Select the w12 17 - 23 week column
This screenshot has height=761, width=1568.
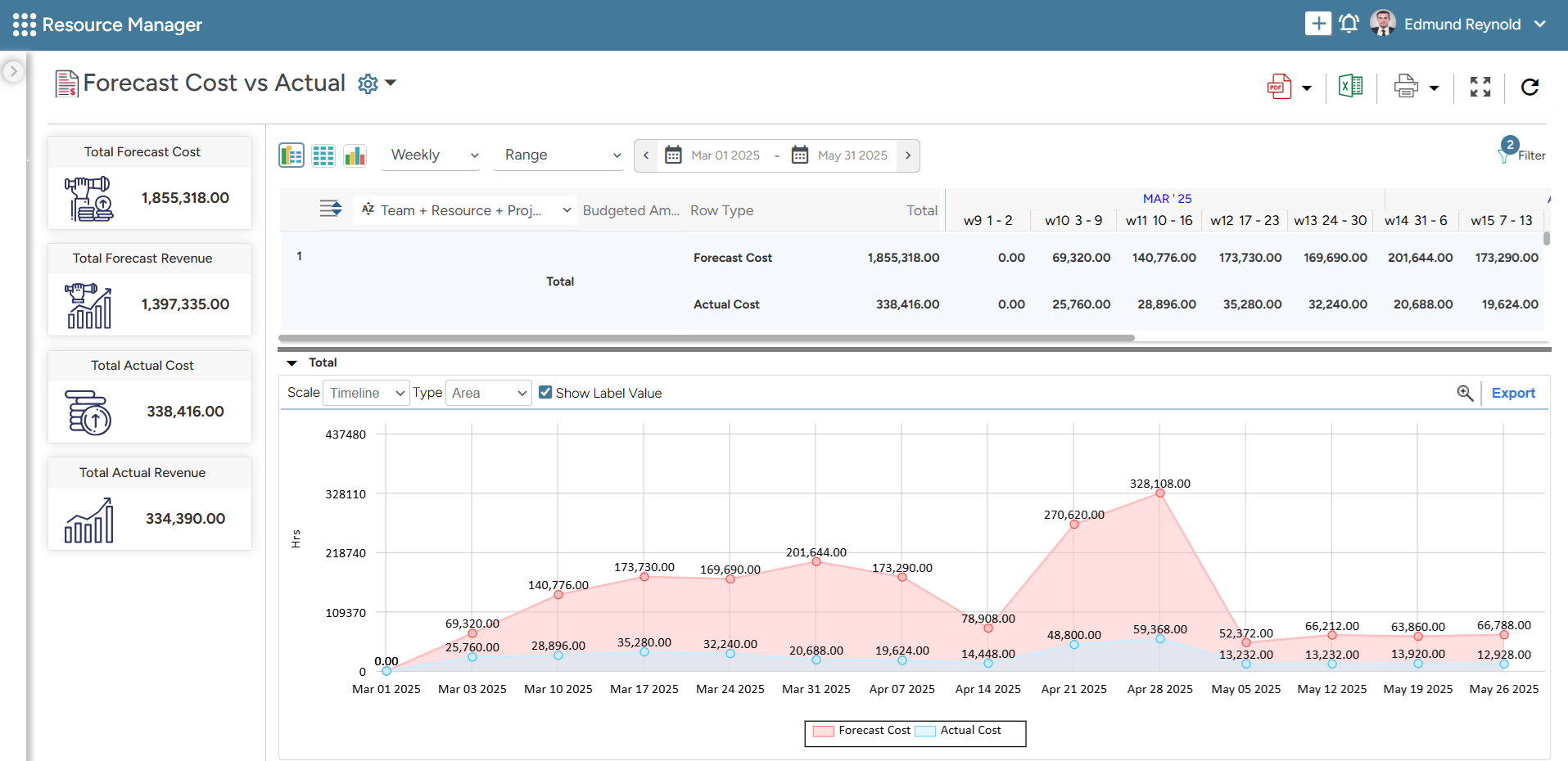coord(1245,220)
